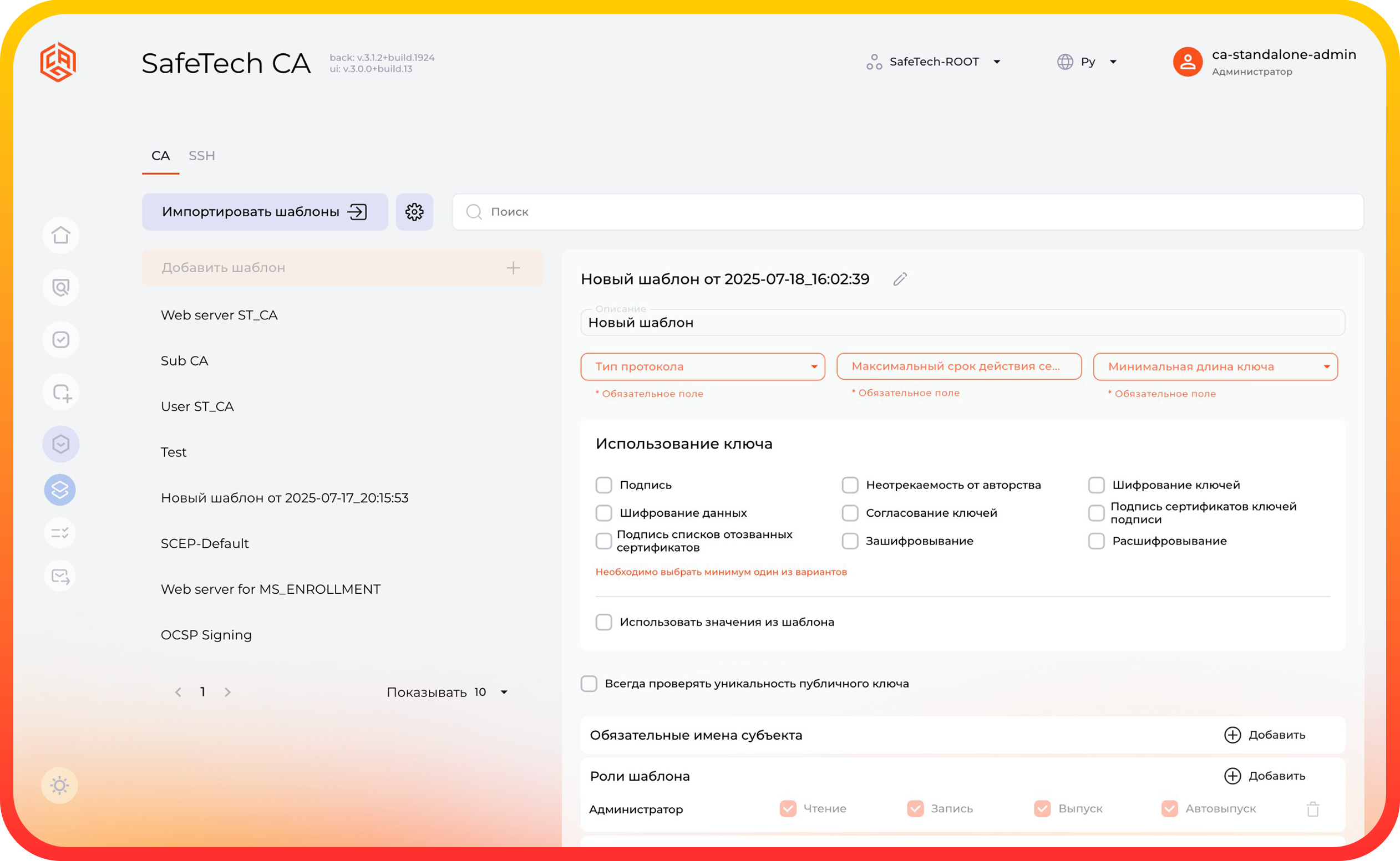Click the search magnifier icon
1400x861 pixels.
point(474,212)
